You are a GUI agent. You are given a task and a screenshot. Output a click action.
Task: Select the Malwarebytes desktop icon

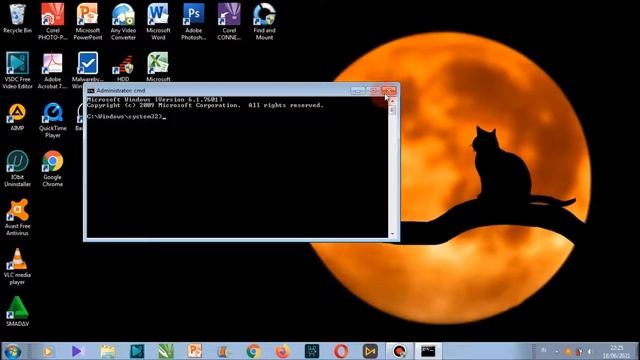click(x=87, y=67)
